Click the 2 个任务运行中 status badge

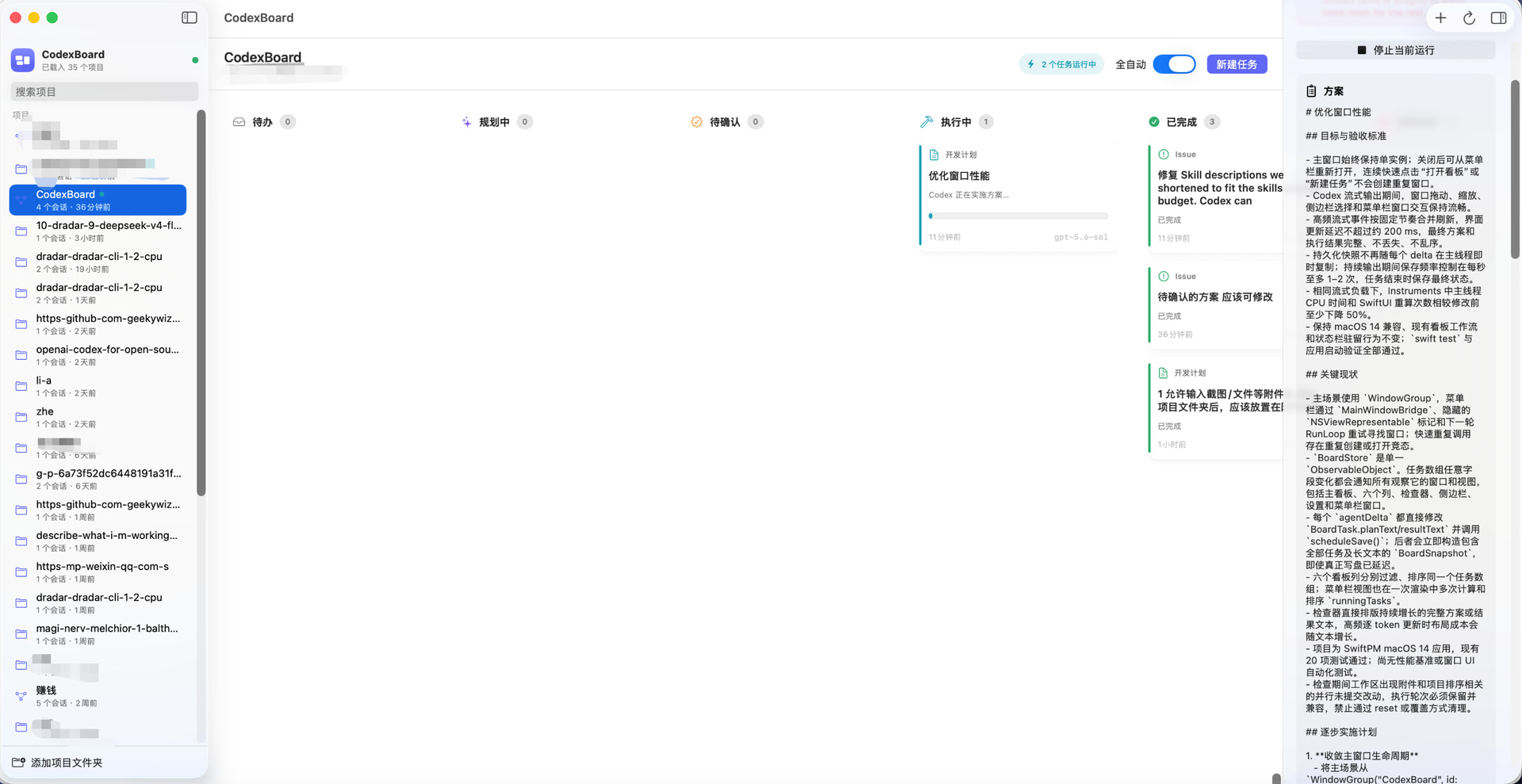(1061, 64)
